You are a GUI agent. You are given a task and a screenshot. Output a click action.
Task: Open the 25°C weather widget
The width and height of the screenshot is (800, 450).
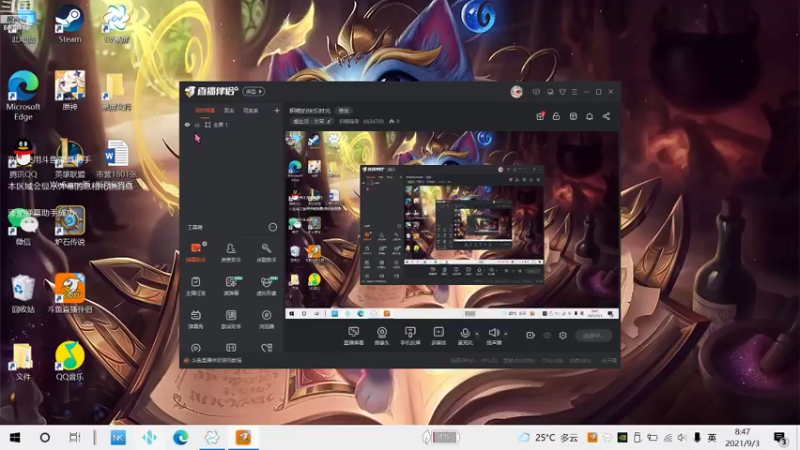(x=548, y=437)
